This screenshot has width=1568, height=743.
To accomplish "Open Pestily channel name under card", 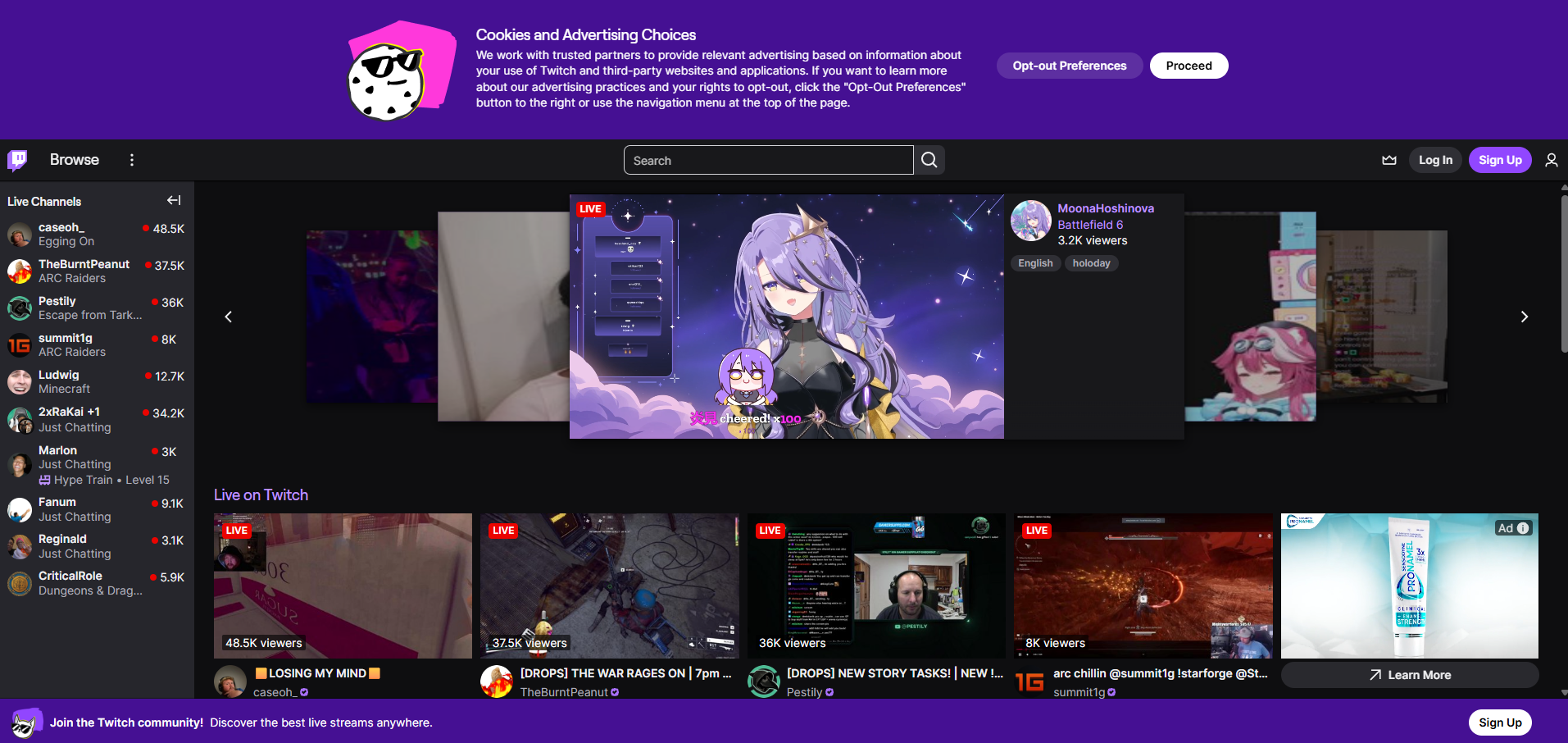I will point(804,692).
